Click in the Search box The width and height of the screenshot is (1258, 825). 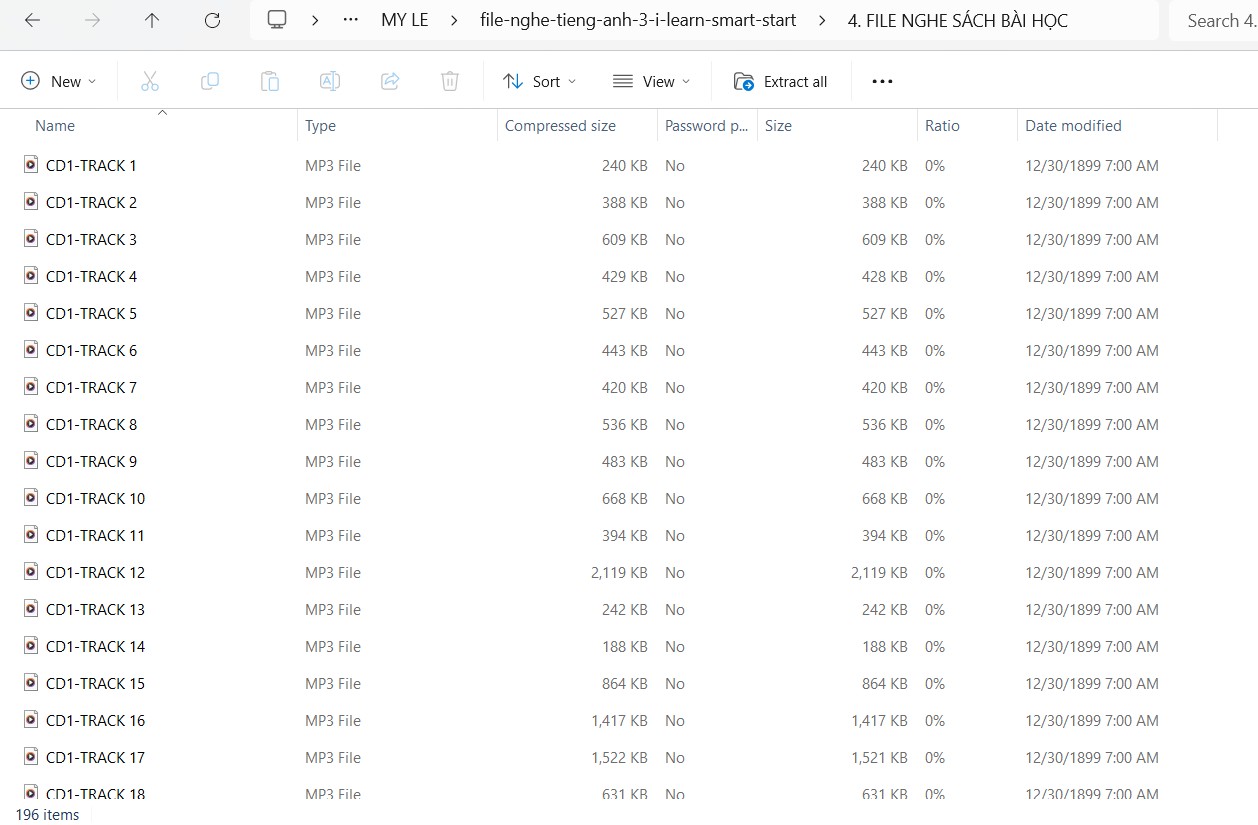(x=1215, y=20)
